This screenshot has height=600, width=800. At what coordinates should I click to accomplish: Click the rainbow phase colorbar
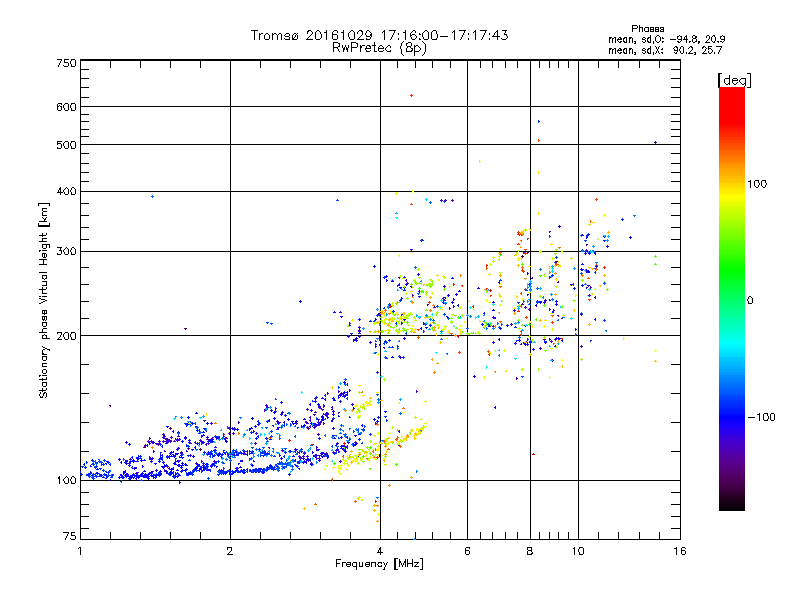pos(732,298)
